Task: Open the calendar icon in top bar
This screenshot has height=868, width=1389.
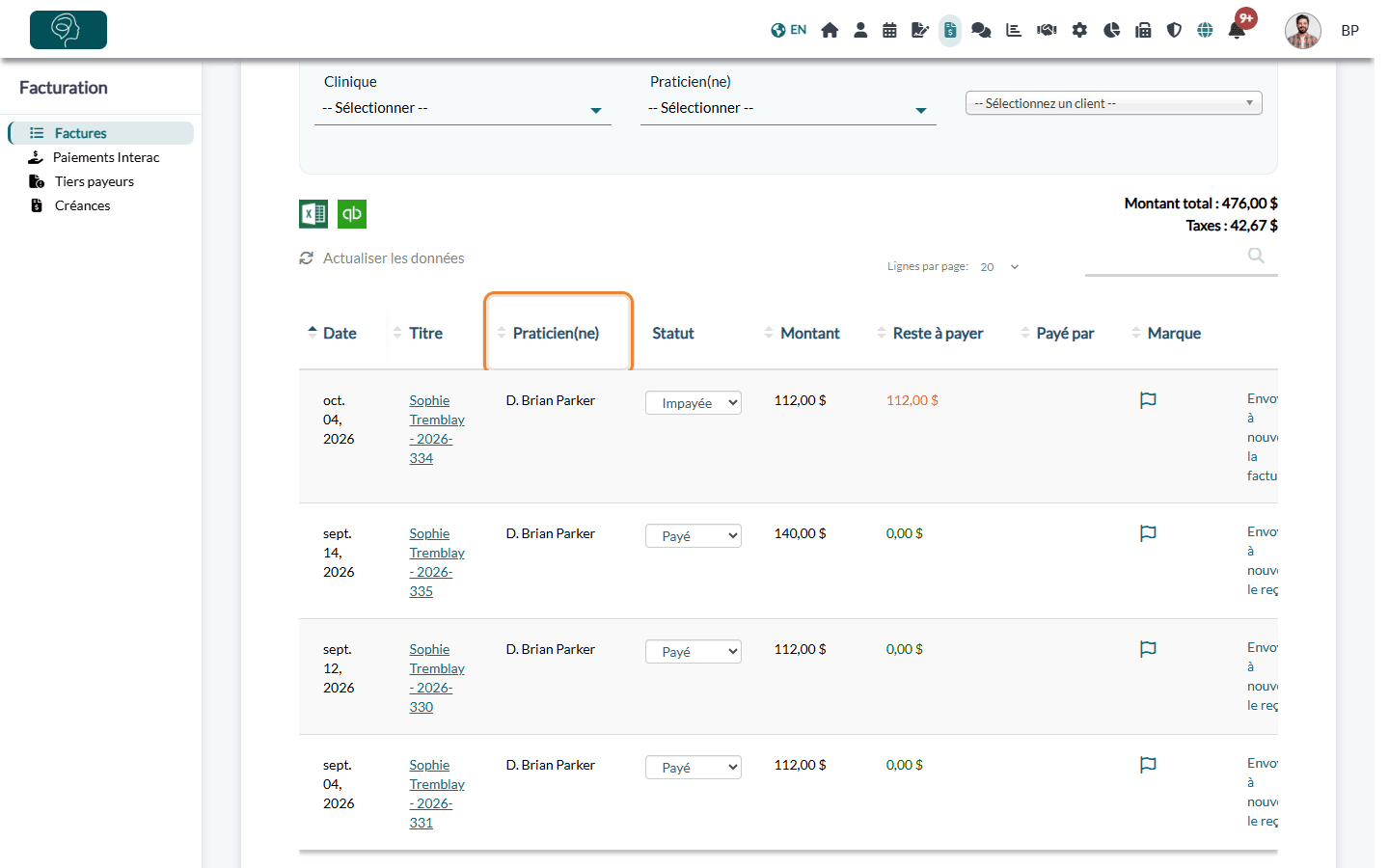Action: tap(889, 30)
